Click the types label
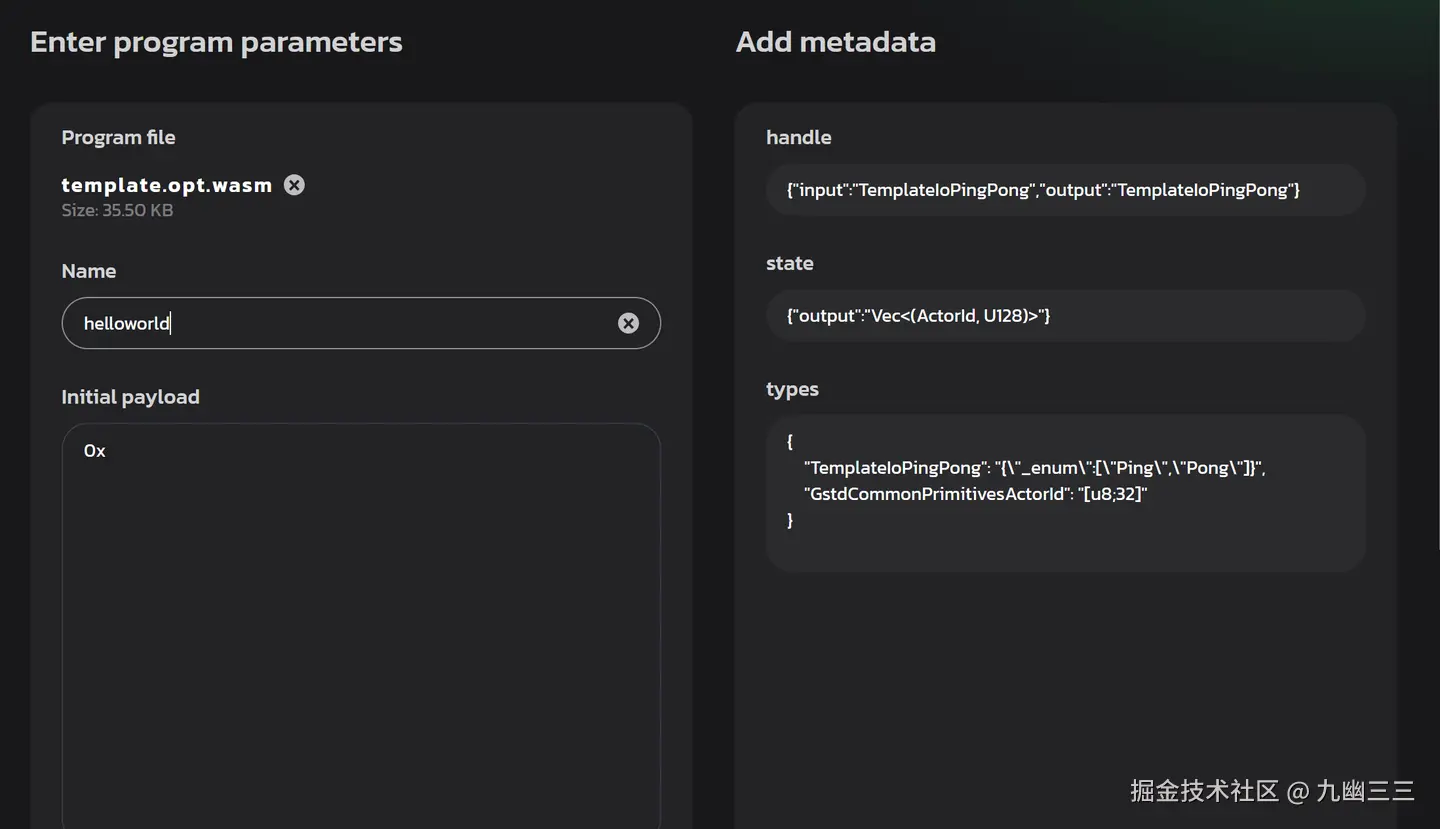This screenshot has width=1440, height=829. click(x=792, y=390)
